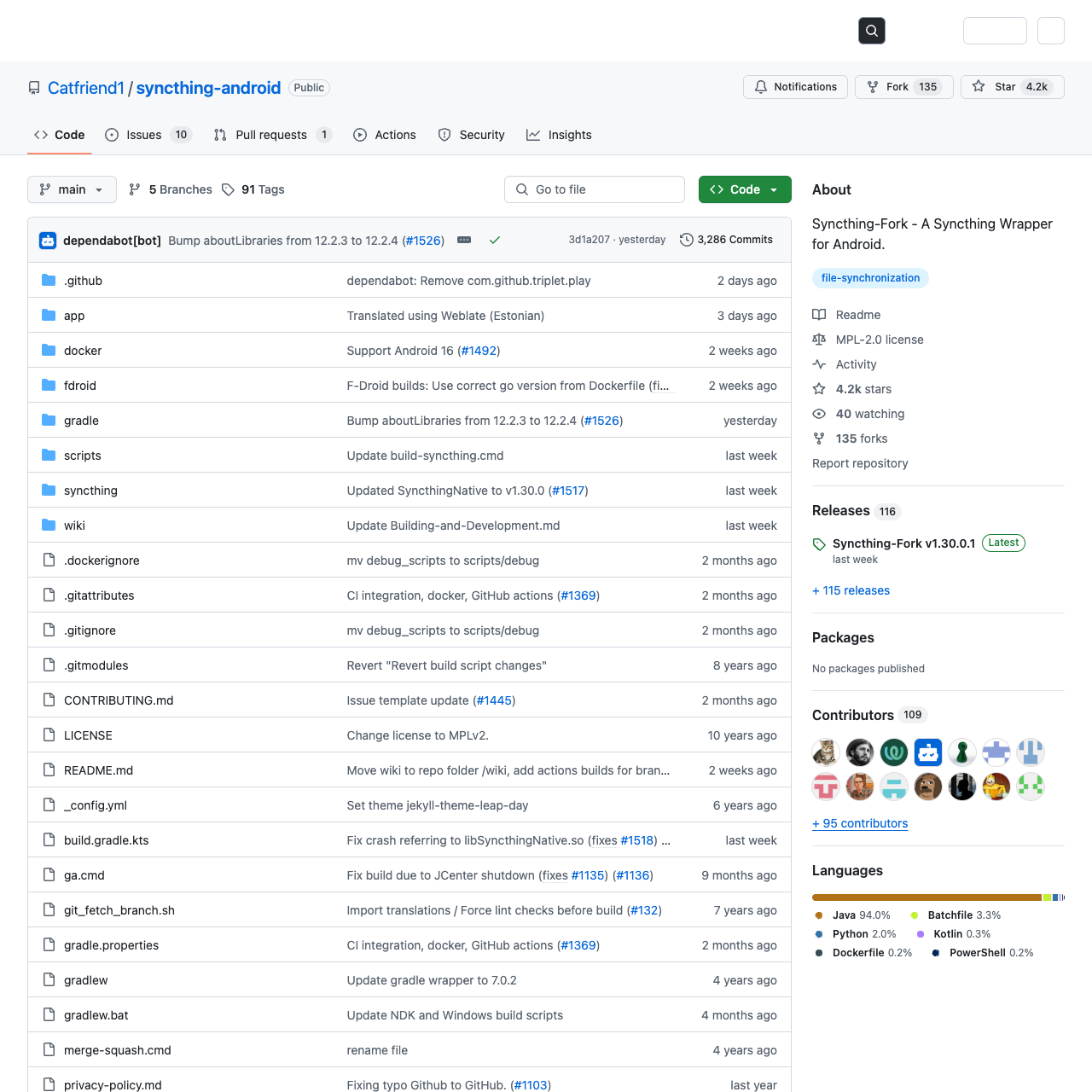1092x1092 pixels.
Task: Open #1518 link in build.gradle.kts row
Action: pos(638,840)
